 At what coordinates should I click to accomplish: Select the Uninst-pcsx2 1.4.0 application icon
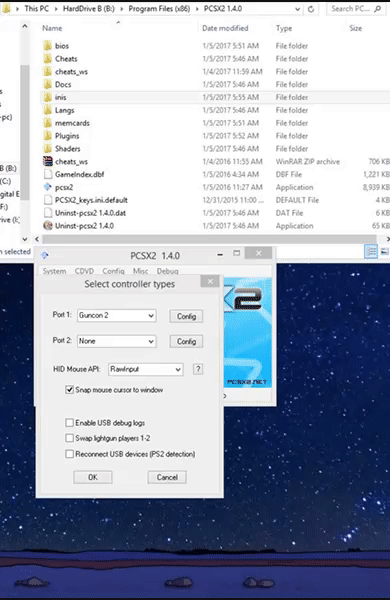point(47,226)
